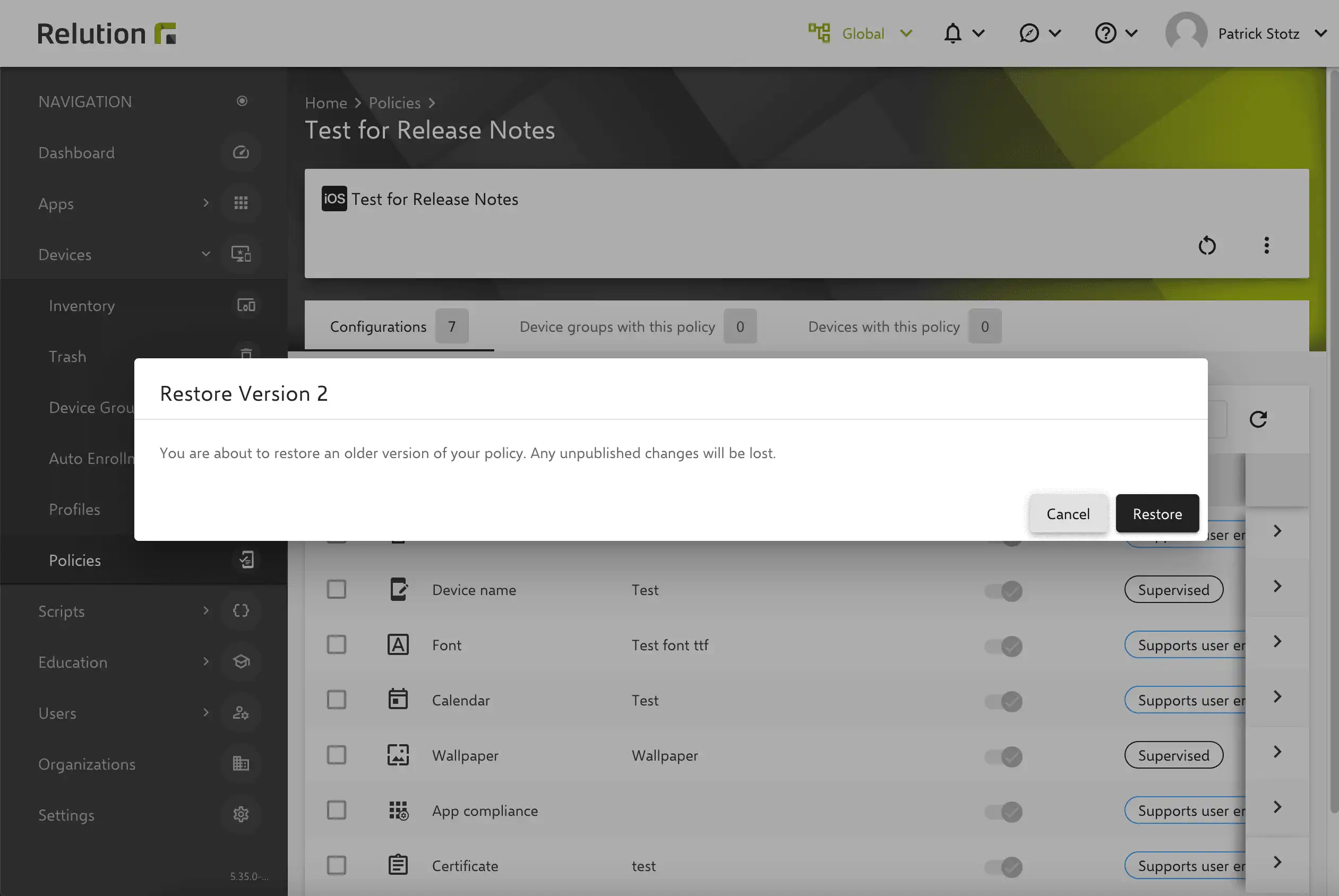
Task: Tick the Device name configuration checkbox
Action: pos(337,589)
